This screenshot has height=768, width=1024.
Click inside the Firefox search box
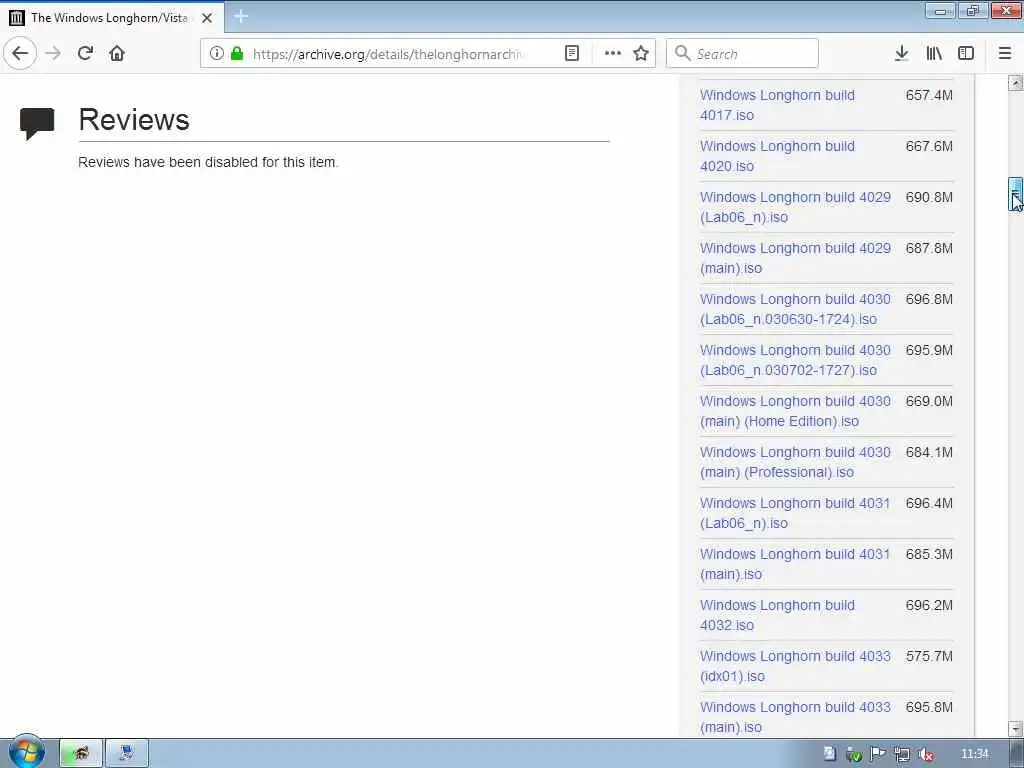[x=743, y=53]
